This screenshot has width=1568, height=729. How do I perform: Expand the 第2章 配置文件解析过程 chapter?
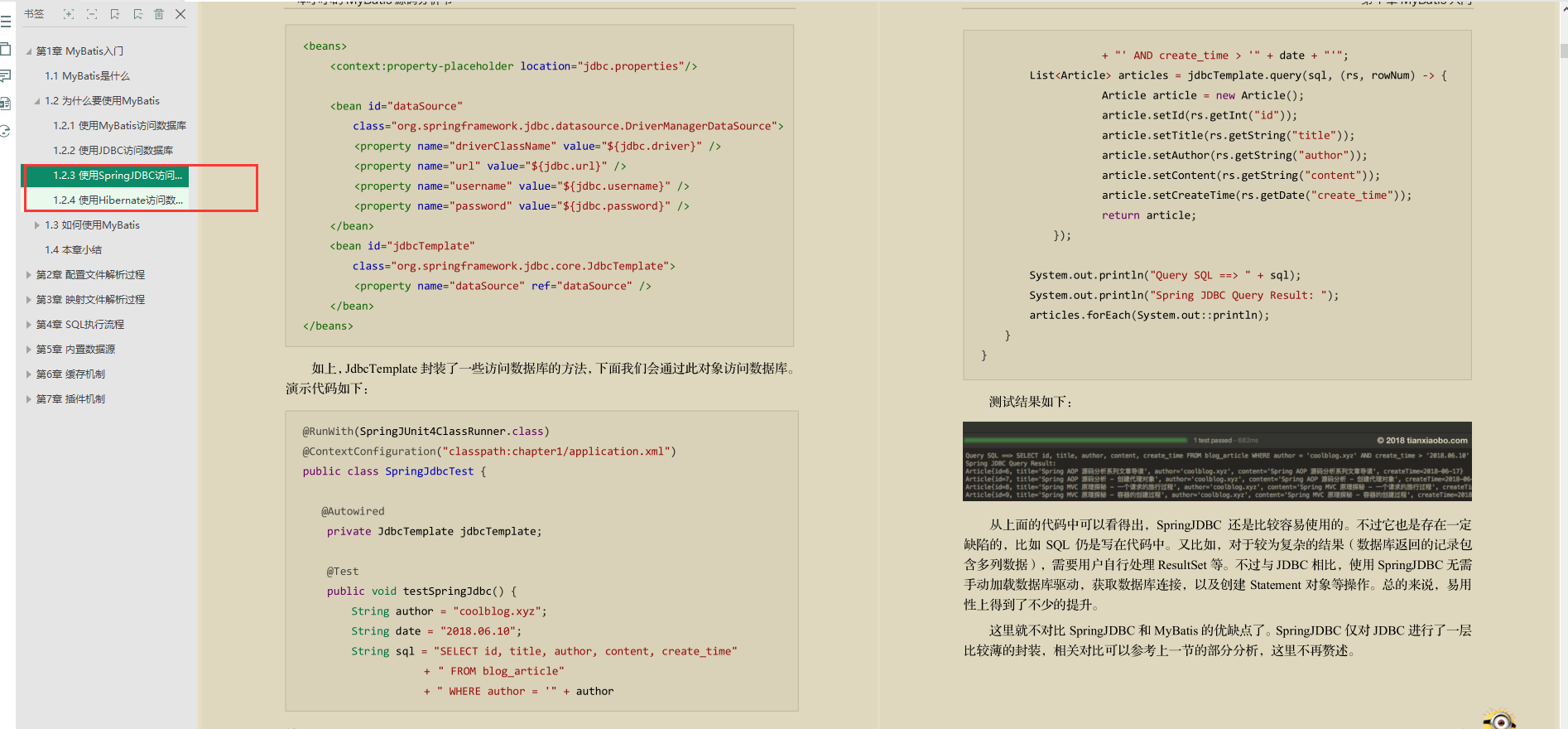tap(29, 275)
